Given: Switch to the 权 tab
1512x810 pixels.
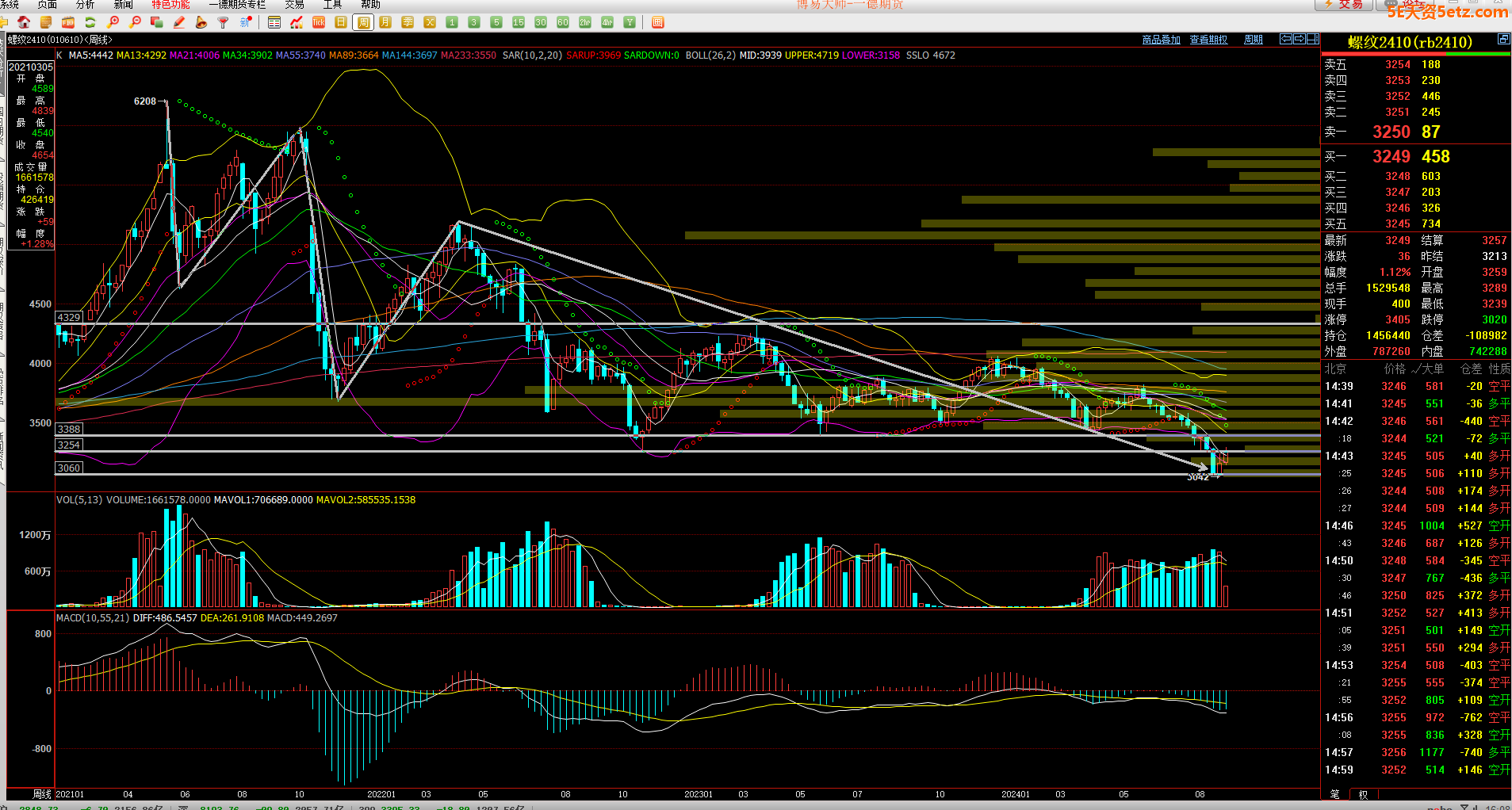Looking at the screenshot, I should 1363,794.
